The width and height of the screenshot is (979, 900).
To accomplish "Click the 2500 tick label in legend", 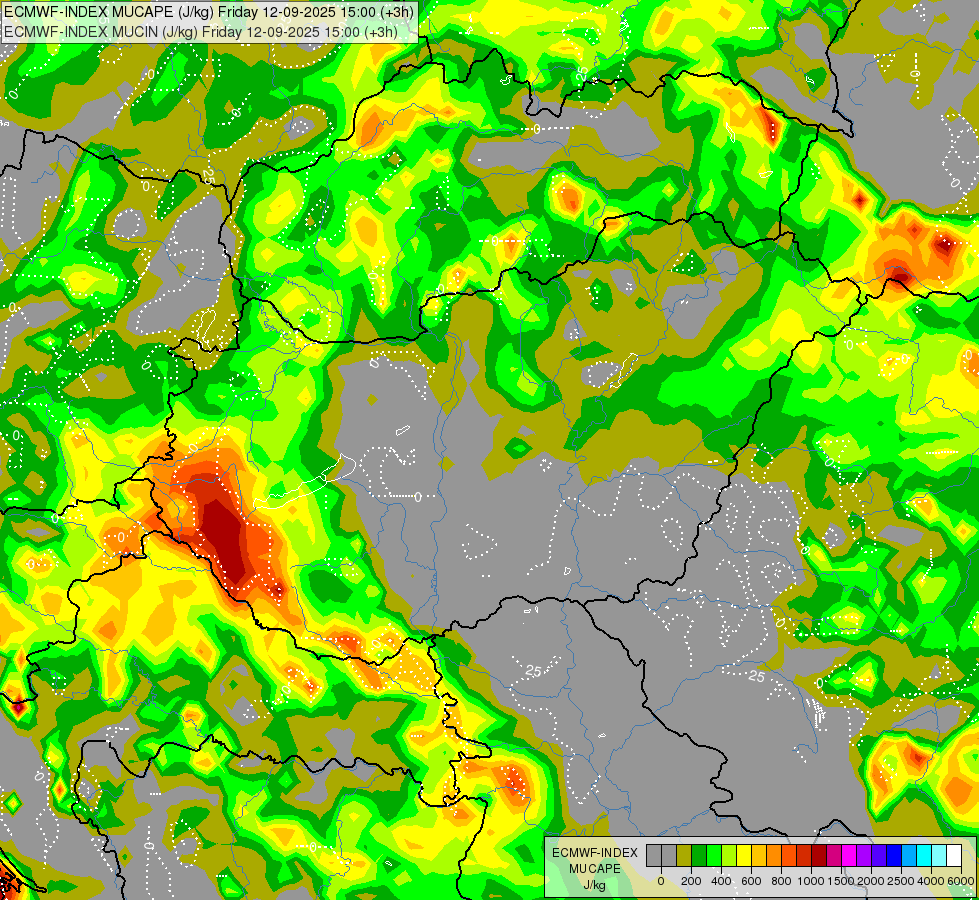I will click(901, 881).
